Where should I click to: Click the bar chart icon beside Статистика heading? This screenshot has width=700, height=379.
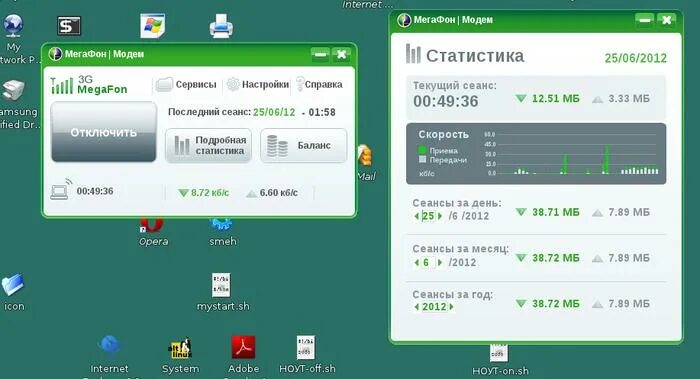pos(413,54)
